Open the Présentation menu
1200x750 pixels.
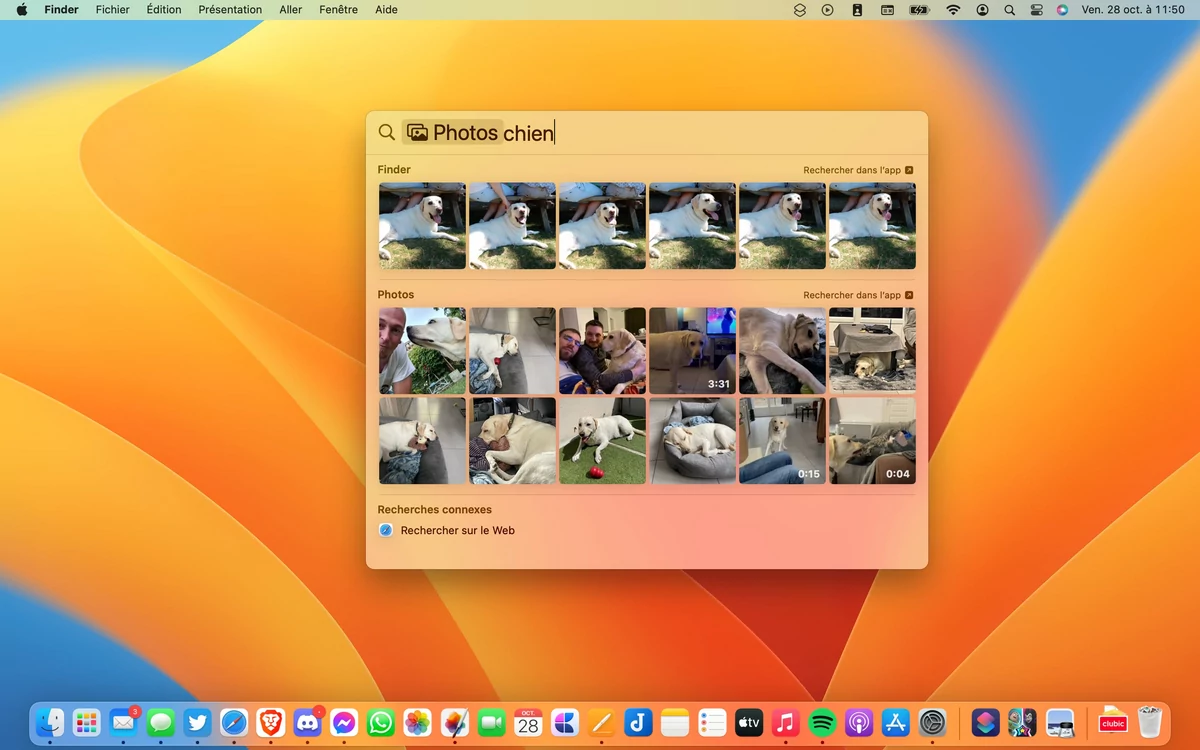click(230, 10)
